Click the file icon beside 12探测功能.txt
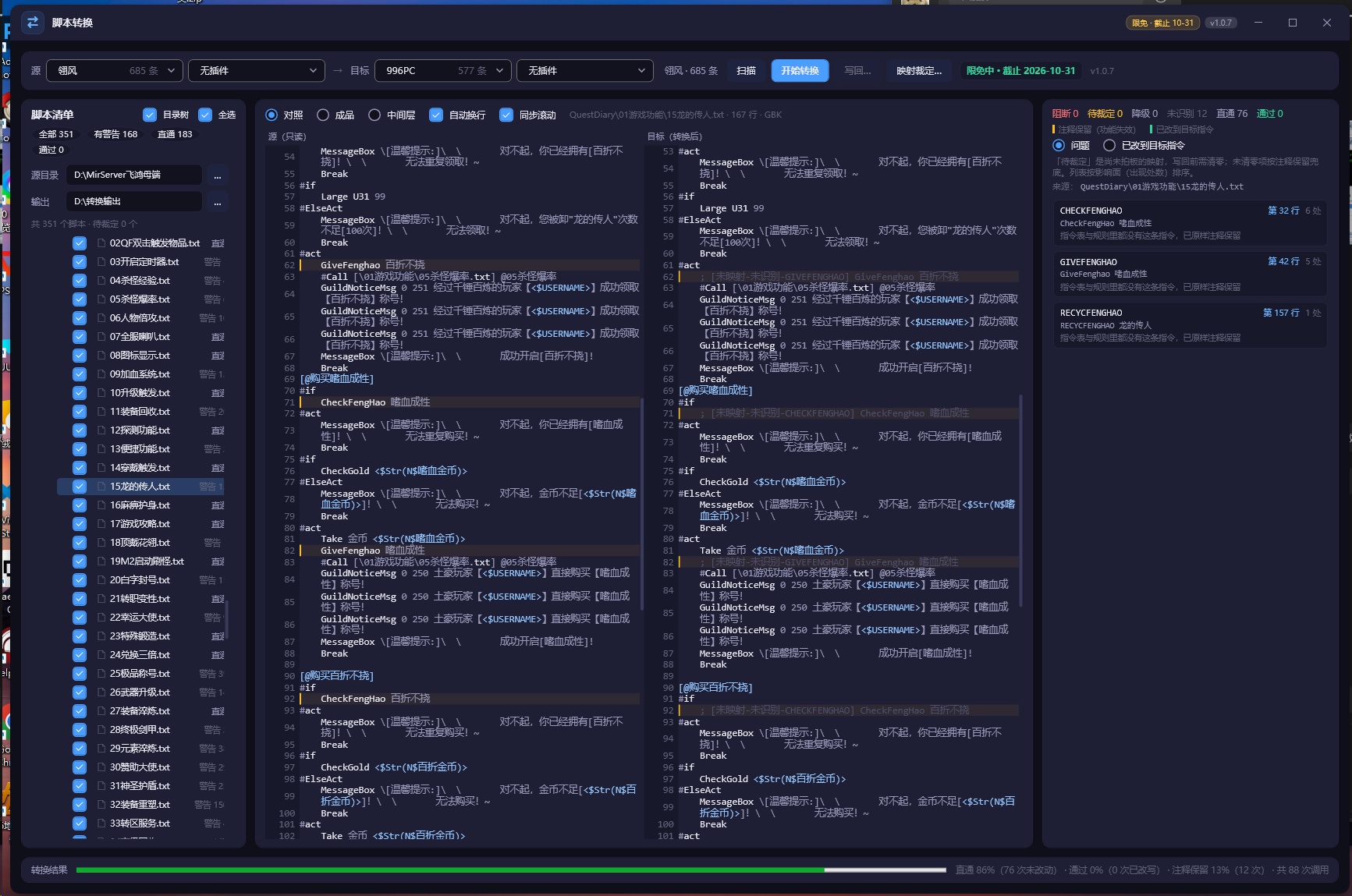The image size is (1352, 896). coord(101,430)
